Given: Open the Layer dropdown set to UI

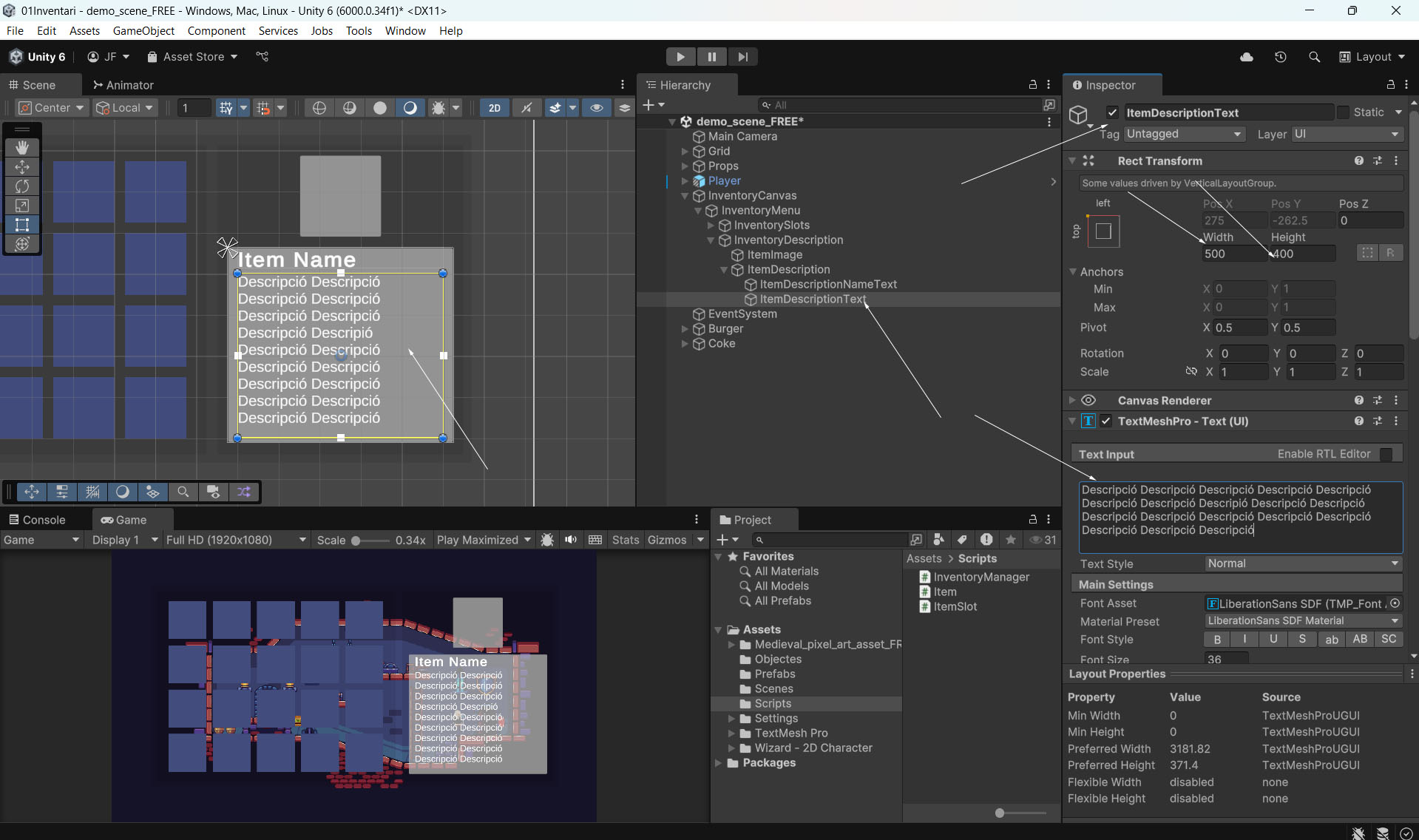Looking at the screenshot, I should click(1347, 134).
